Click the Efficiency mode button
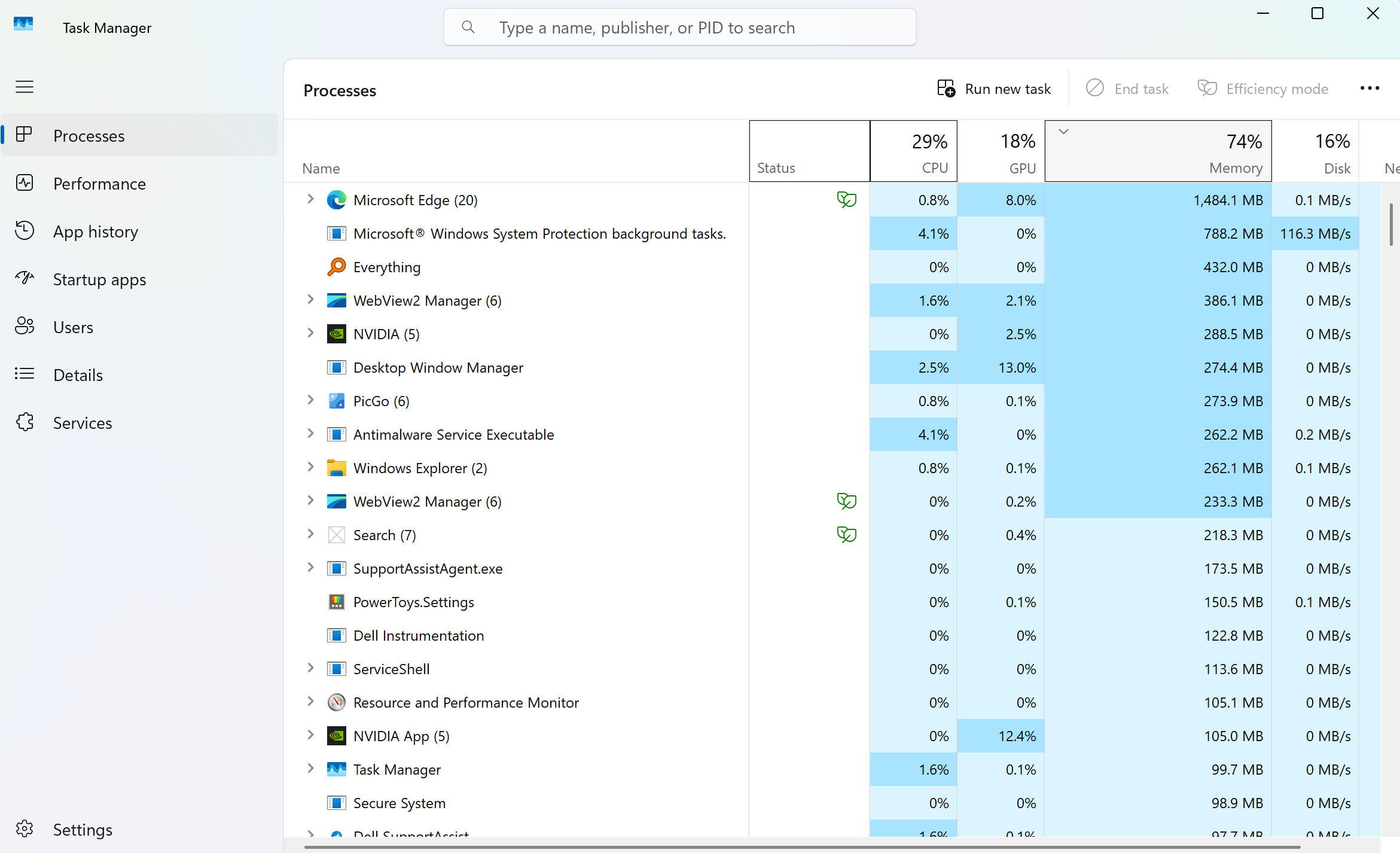The height and width of the screenshot is (853, 1400). pyautogui.click(x=1263, y=89)
